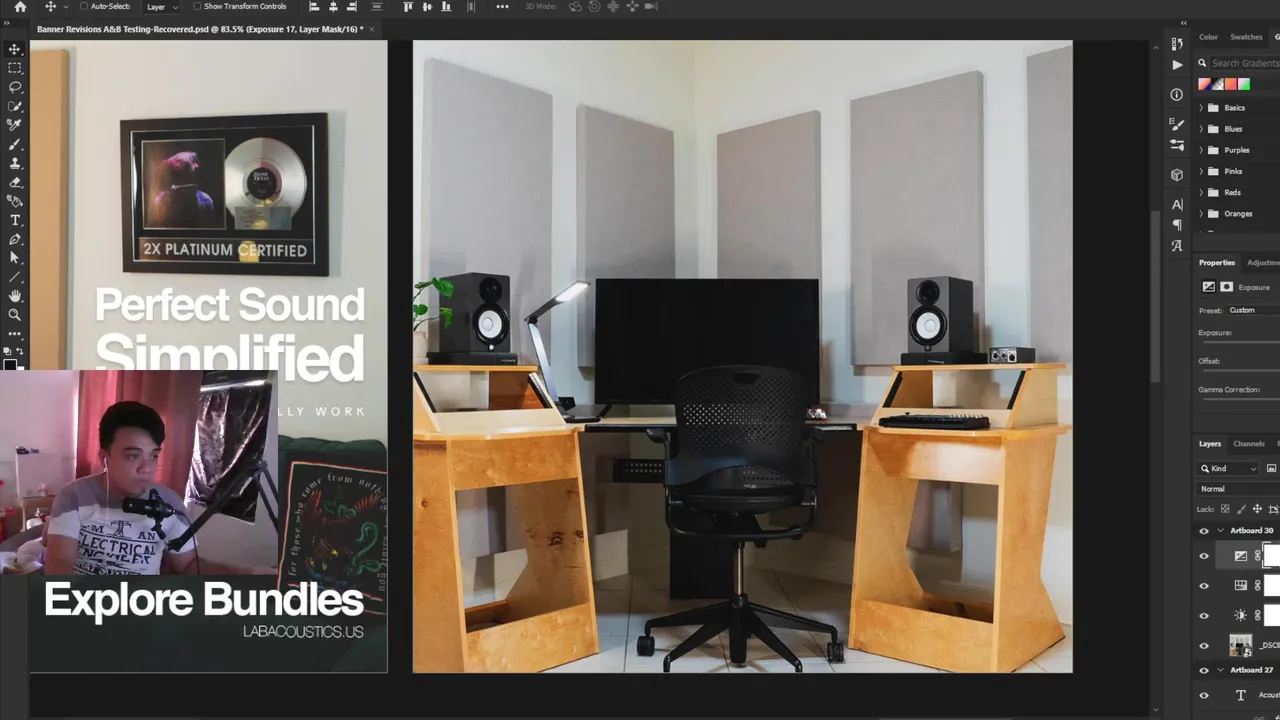The image size is (1280, 720).
Task: Click the align left edges icon
Action: tap(314, 6)
